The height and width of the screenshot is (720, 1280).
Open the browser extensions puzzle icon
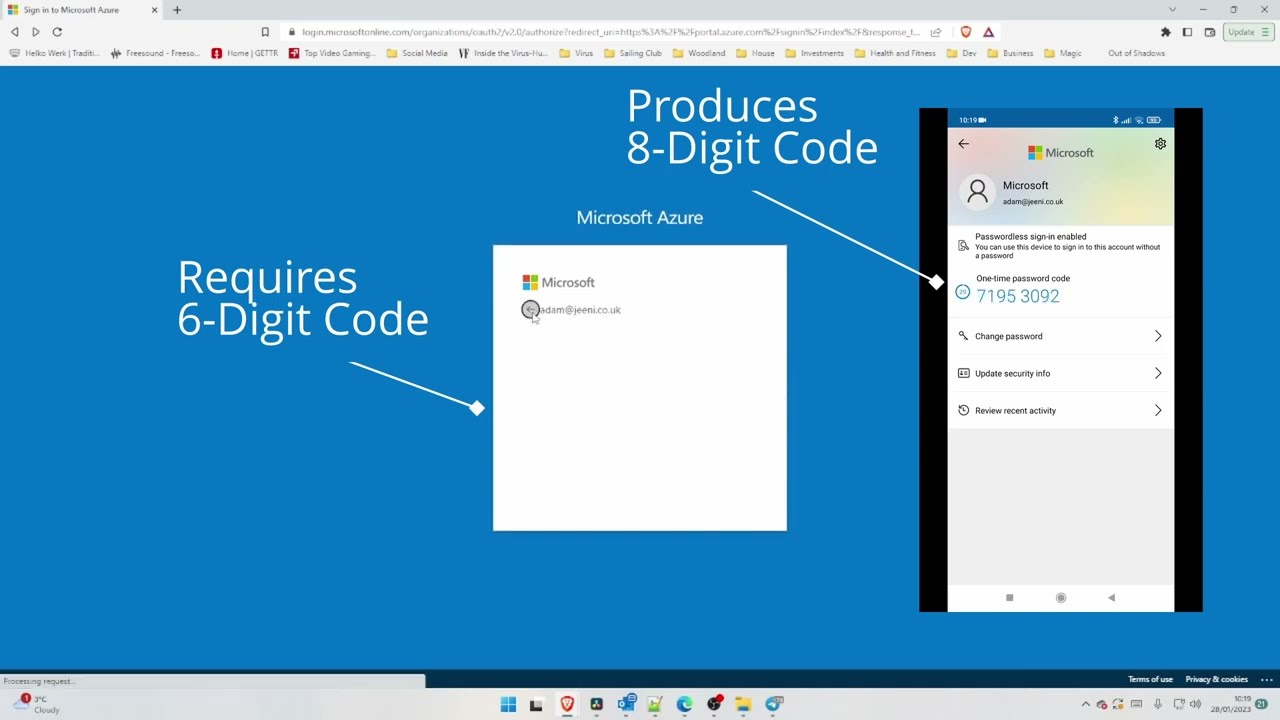pos(1165,31)
